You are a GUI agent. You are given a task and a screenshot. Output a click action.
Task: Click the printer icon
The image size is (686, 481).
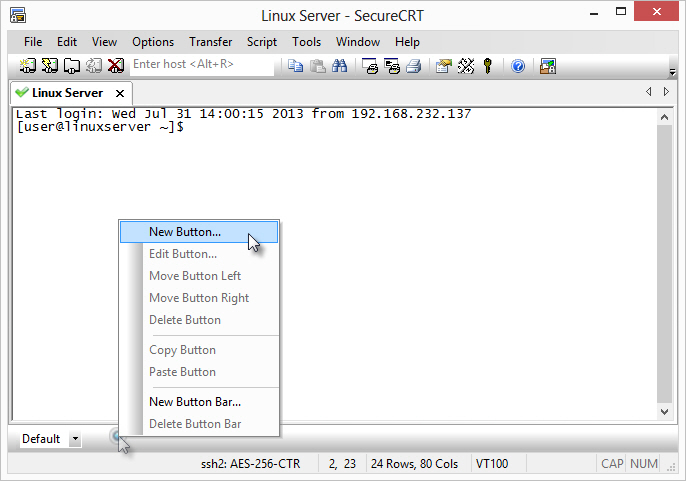point(413,66)
